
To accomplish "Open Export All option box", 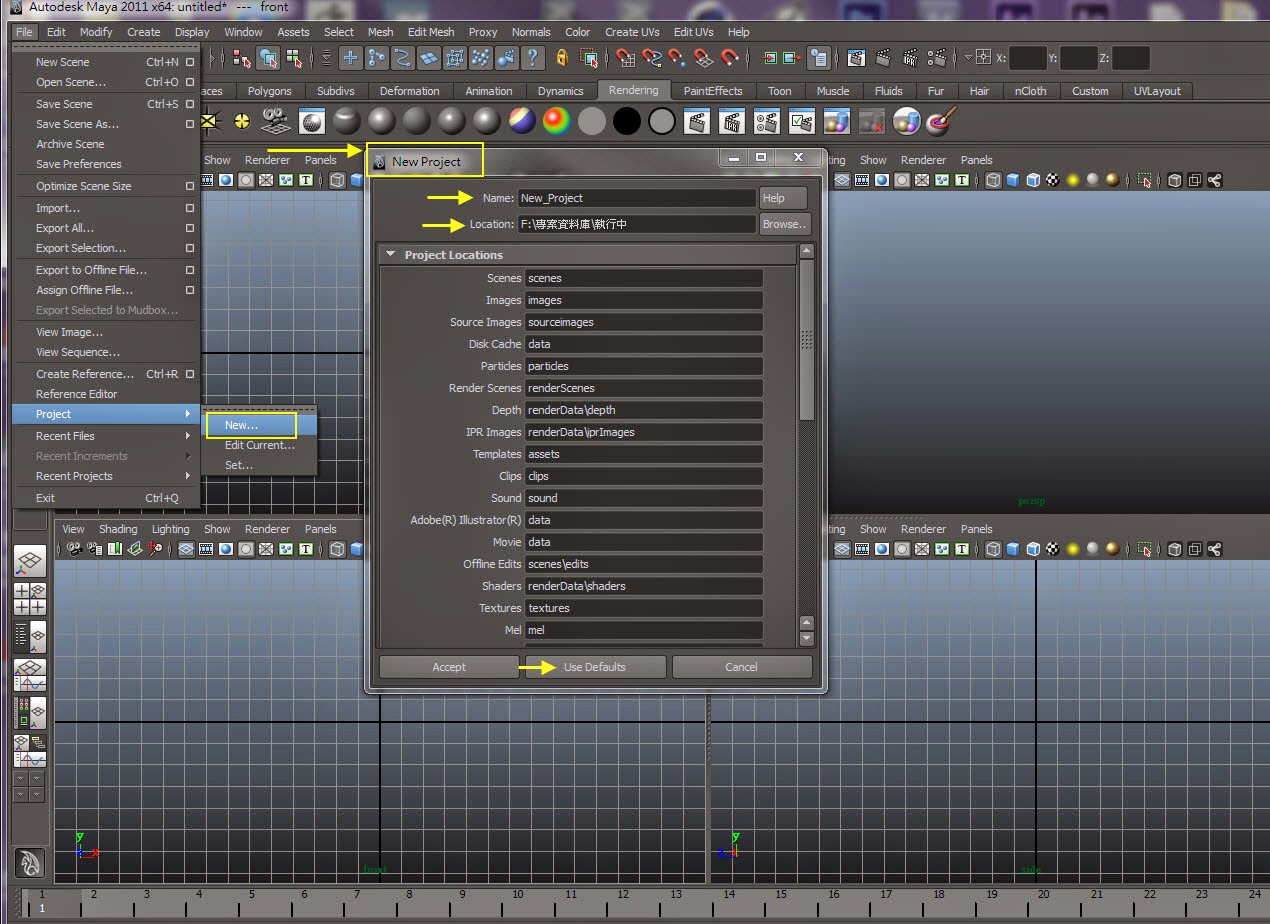I will pos(190,228).
